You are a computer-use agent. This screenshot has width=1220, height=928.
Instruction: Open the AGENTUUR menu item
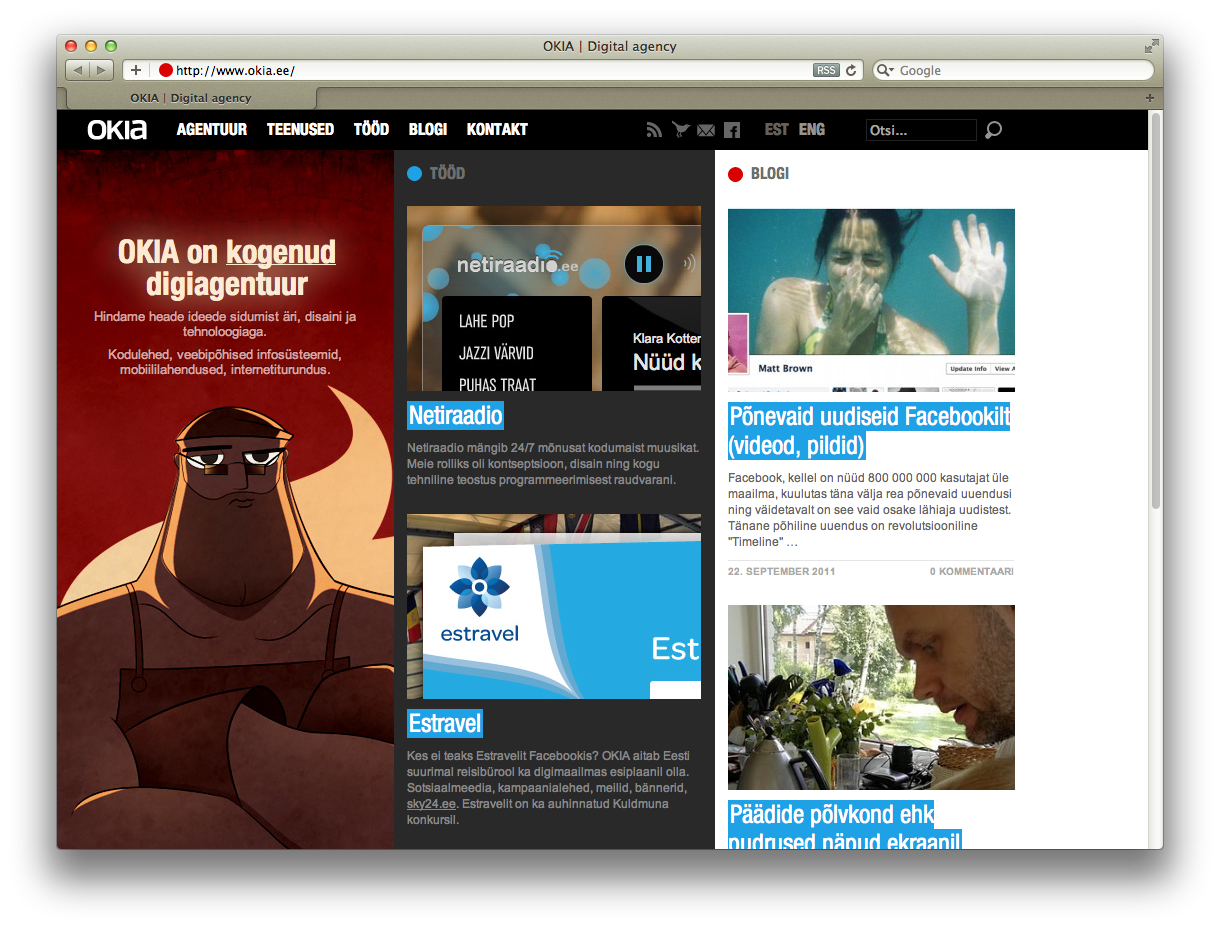(212, 130)
